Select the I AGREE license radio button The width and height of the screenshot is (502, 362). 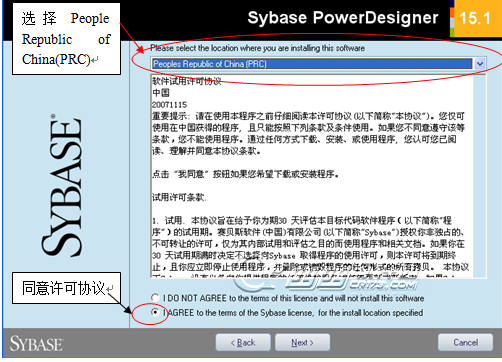tap(155, 312)
